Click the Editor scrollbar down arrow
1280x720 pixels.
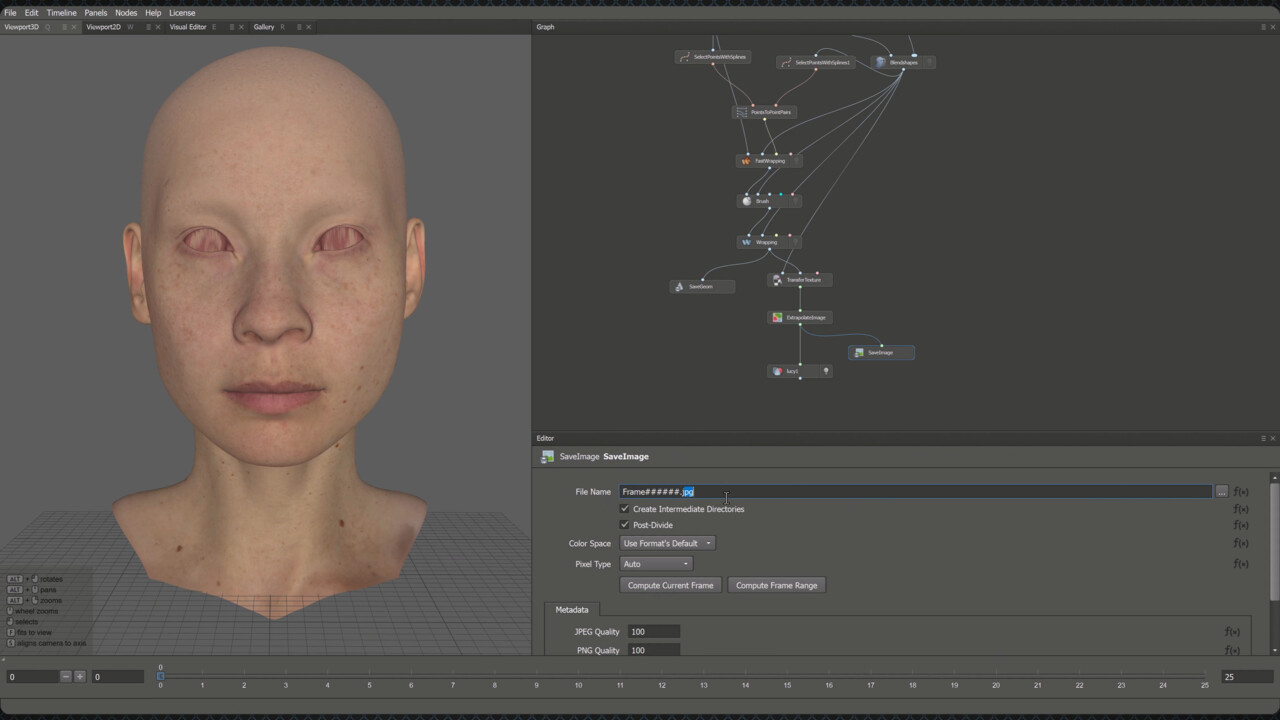point(1274,650)
